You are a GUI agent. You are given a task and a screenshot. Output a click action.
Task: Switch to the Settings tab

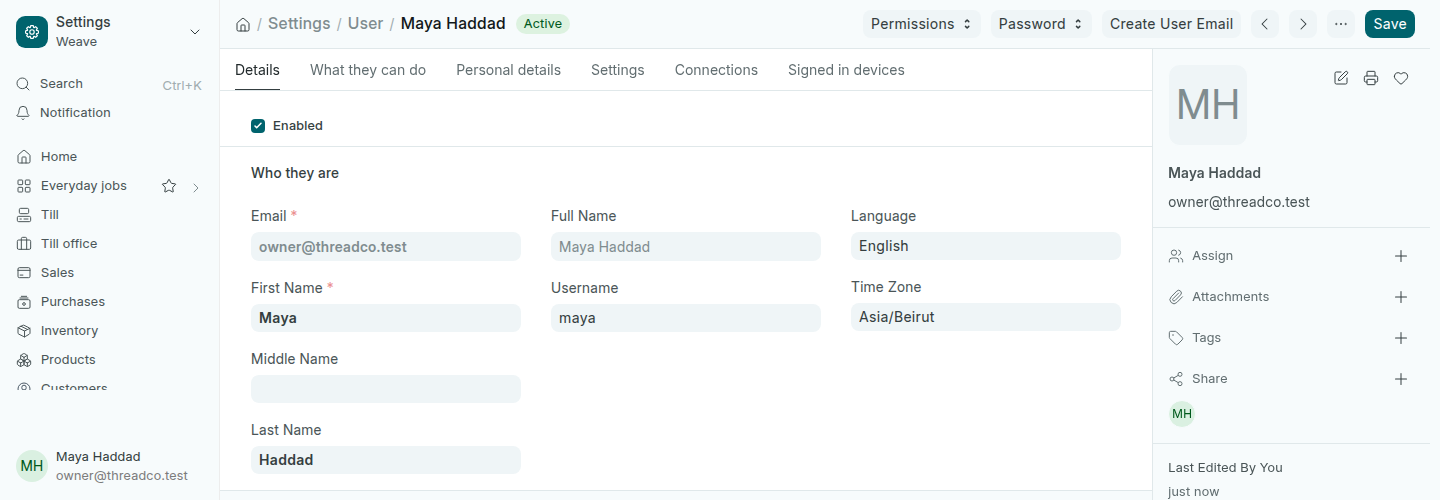tap(618, 70)
